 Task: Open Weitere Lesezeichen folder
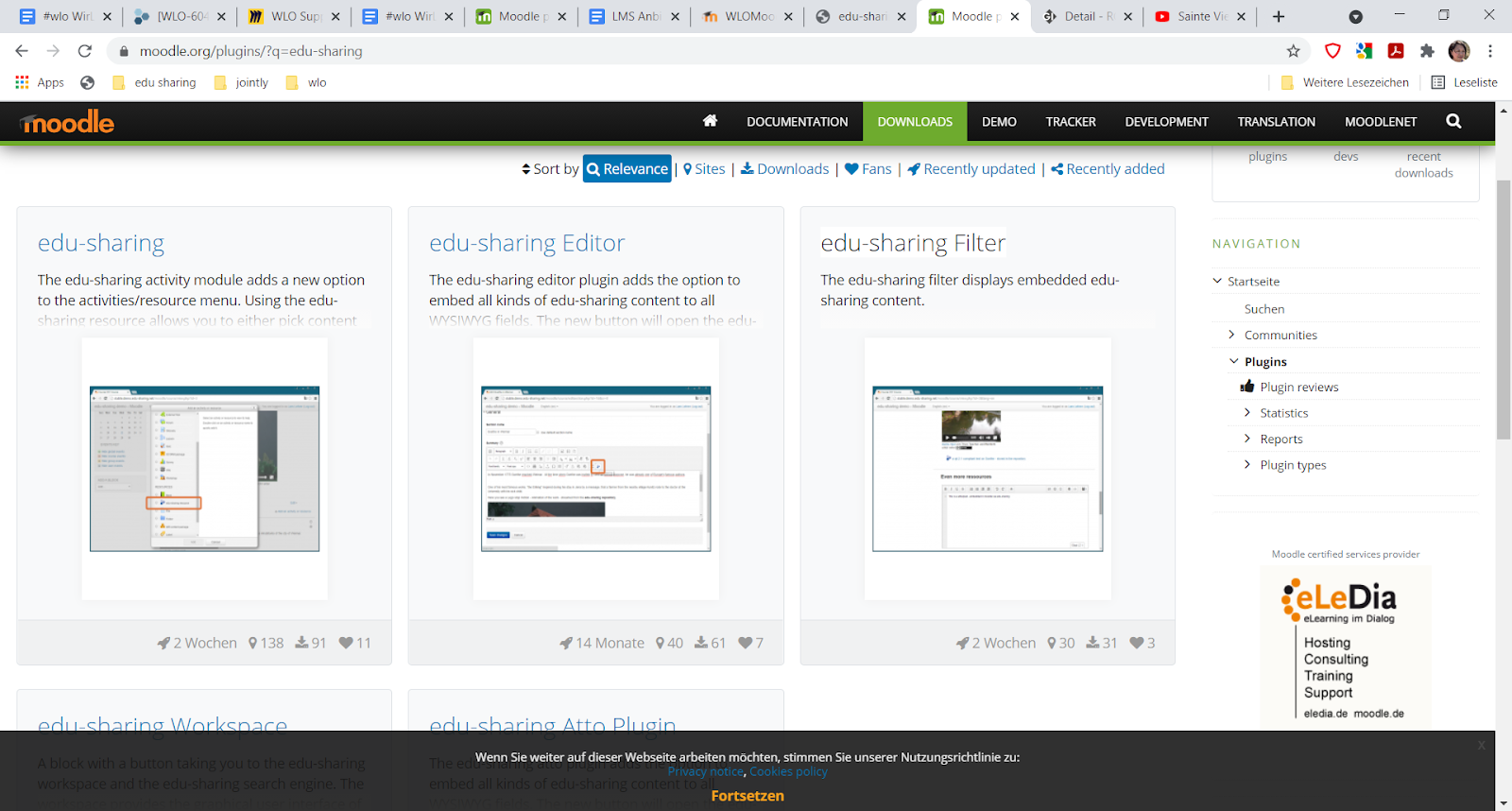[x=1345, y=82]
